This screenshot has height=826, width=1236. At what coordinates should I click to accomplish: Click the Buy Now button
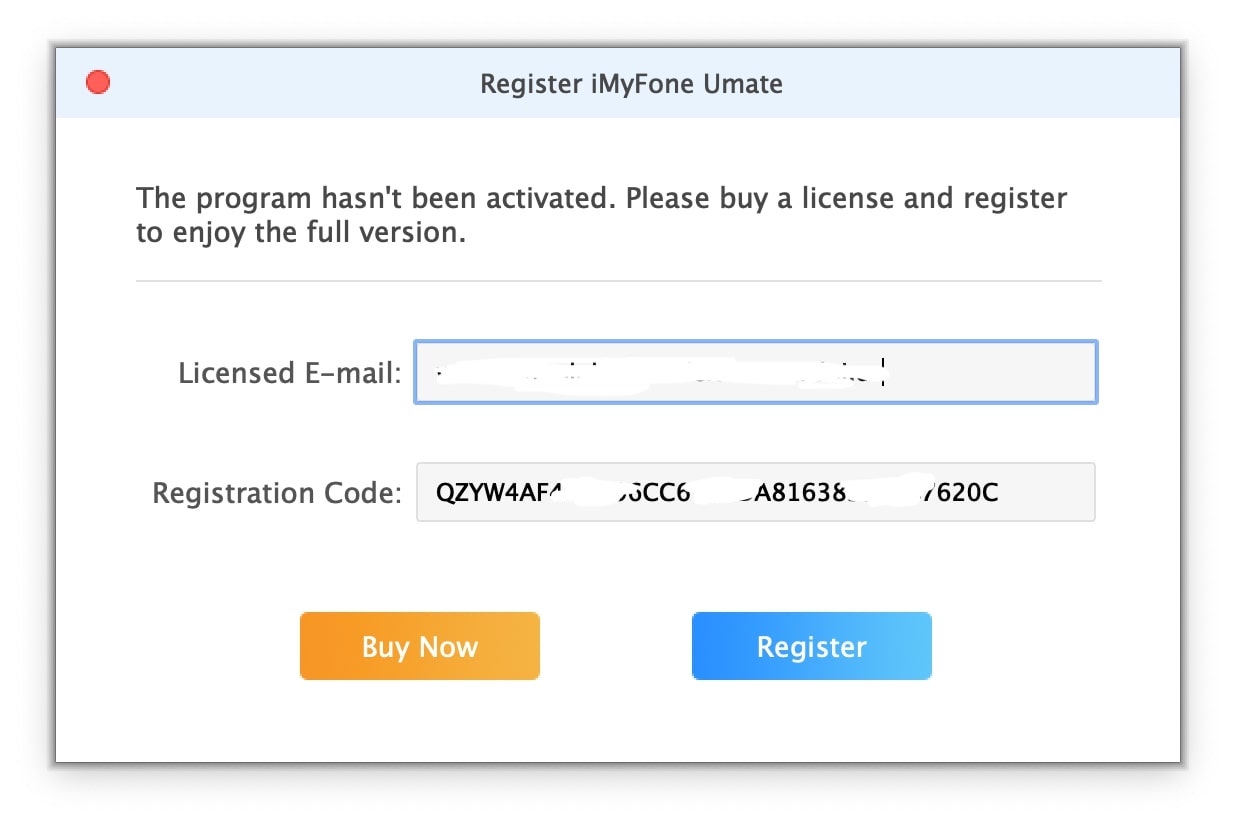tap(420, 646)
